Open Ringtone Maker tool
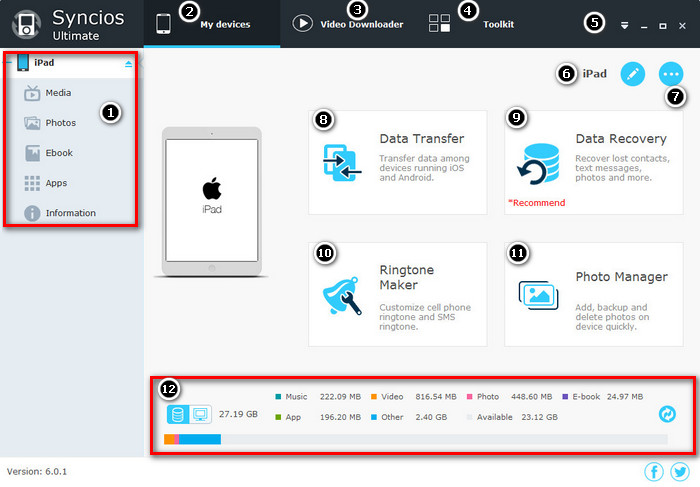700x487 pixels. point(397,294)
